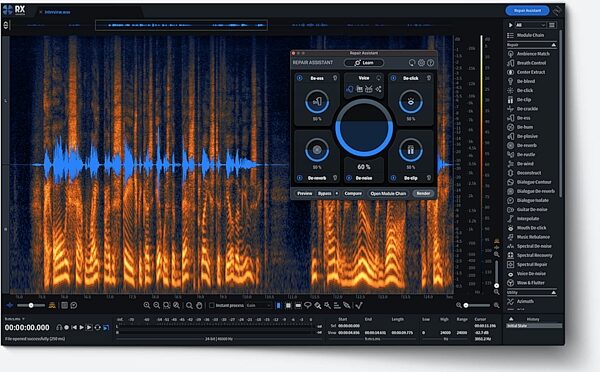Screen dimensions: 600x372
Task: Solo the De-ess module ear icon
Action: (x=335, y=78)
